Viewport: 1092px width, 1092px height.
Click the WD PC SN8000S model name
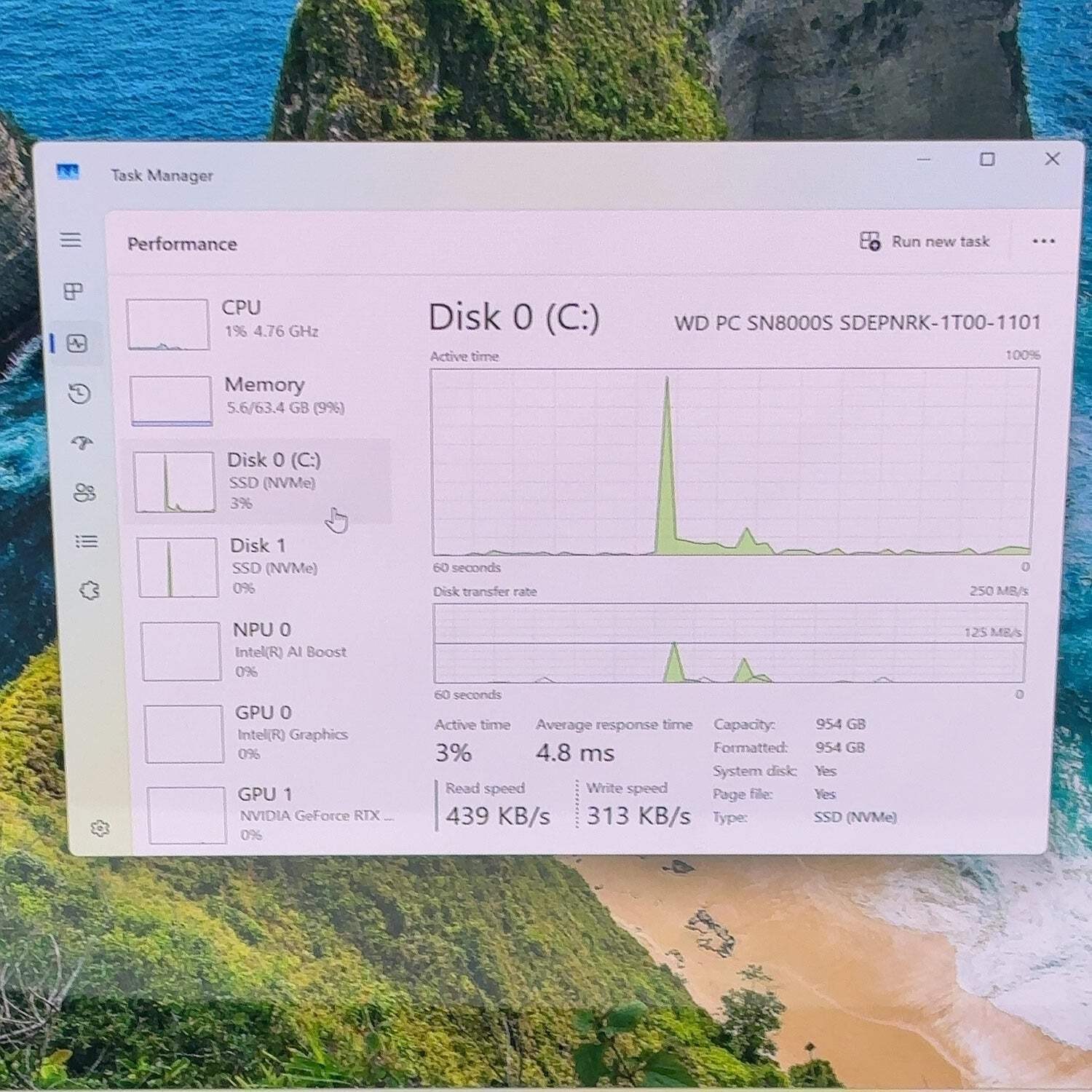(858, 323)
